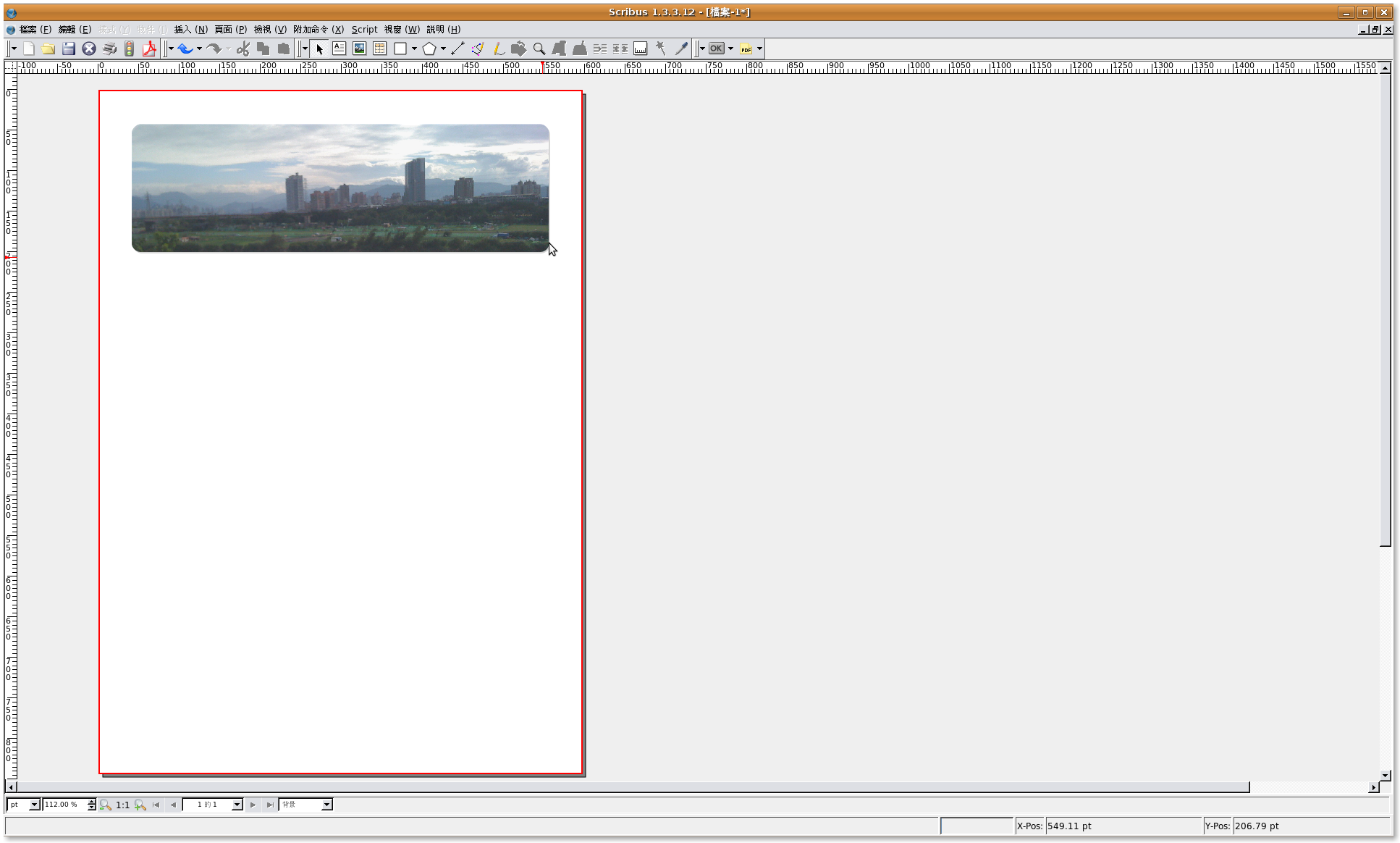Open the page number dropdown
This screenshot has height=843, width=1400.
237,805
